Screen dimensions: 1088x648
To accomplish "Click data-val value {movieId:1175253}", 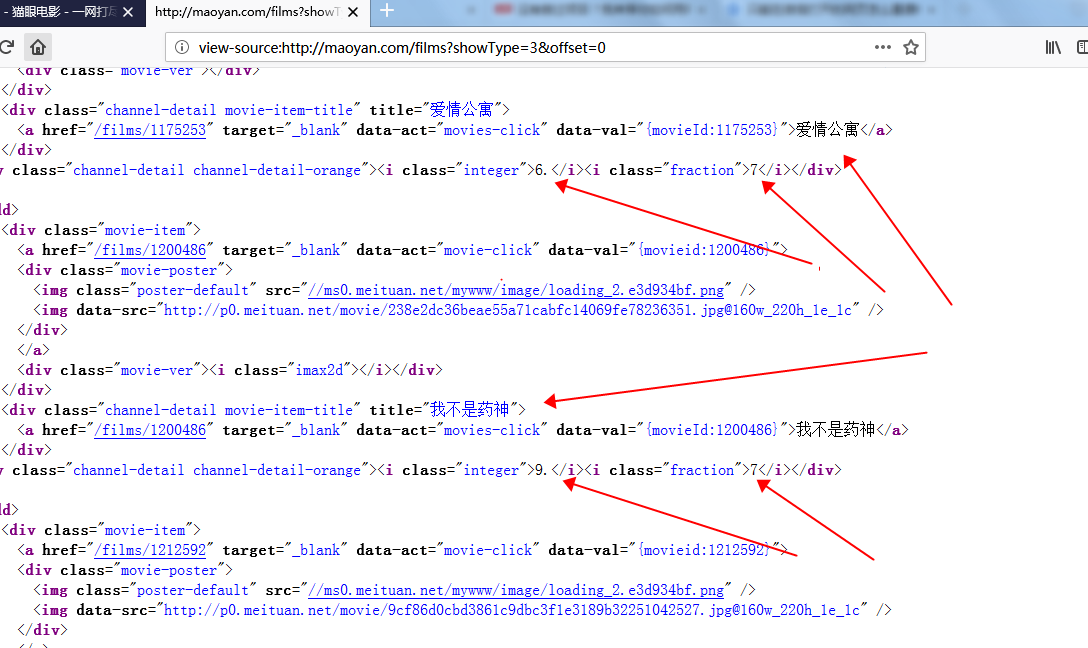I will 713,130.
